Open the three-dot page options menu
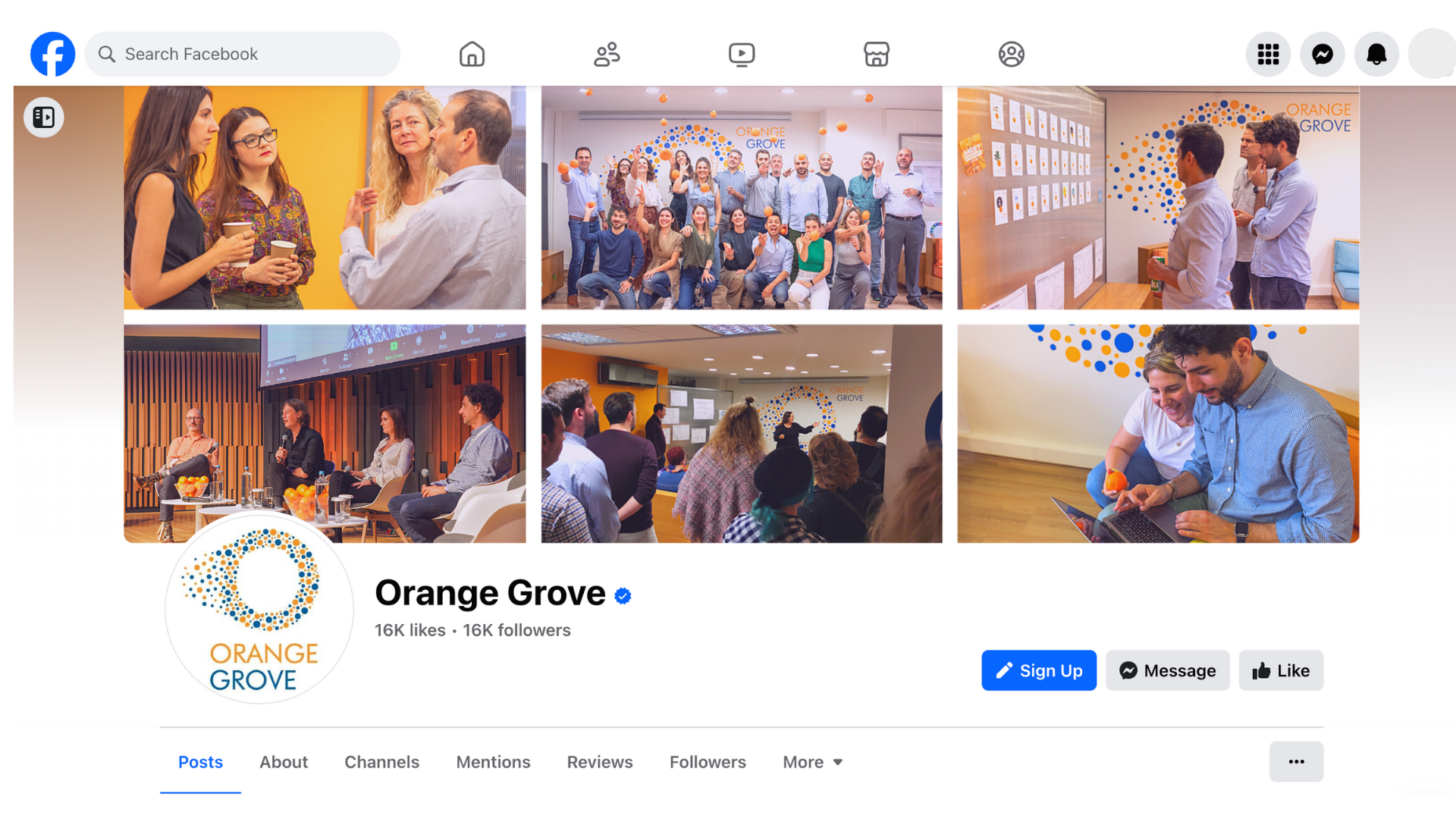 (x=1296, y=761)
